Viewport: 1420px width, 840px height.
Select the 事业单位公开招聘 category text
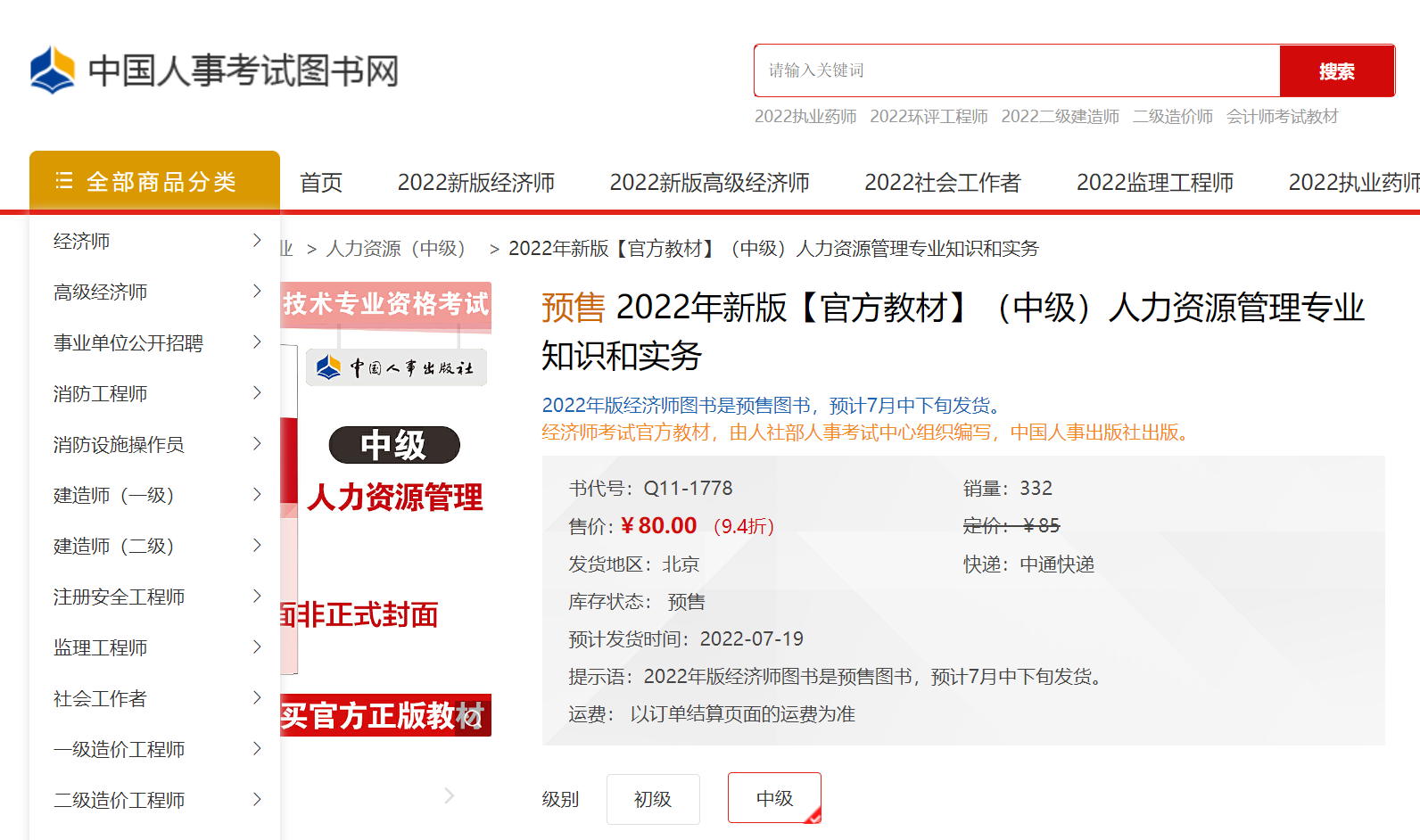pos(128,342)
